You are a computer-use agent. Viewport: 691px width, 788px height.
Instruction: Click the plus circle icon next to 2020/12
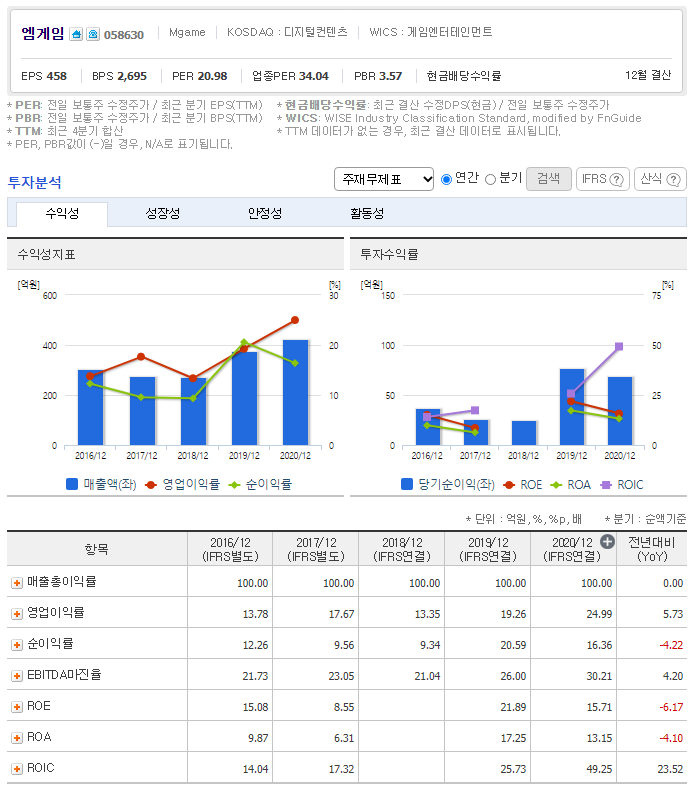(607, 542)
